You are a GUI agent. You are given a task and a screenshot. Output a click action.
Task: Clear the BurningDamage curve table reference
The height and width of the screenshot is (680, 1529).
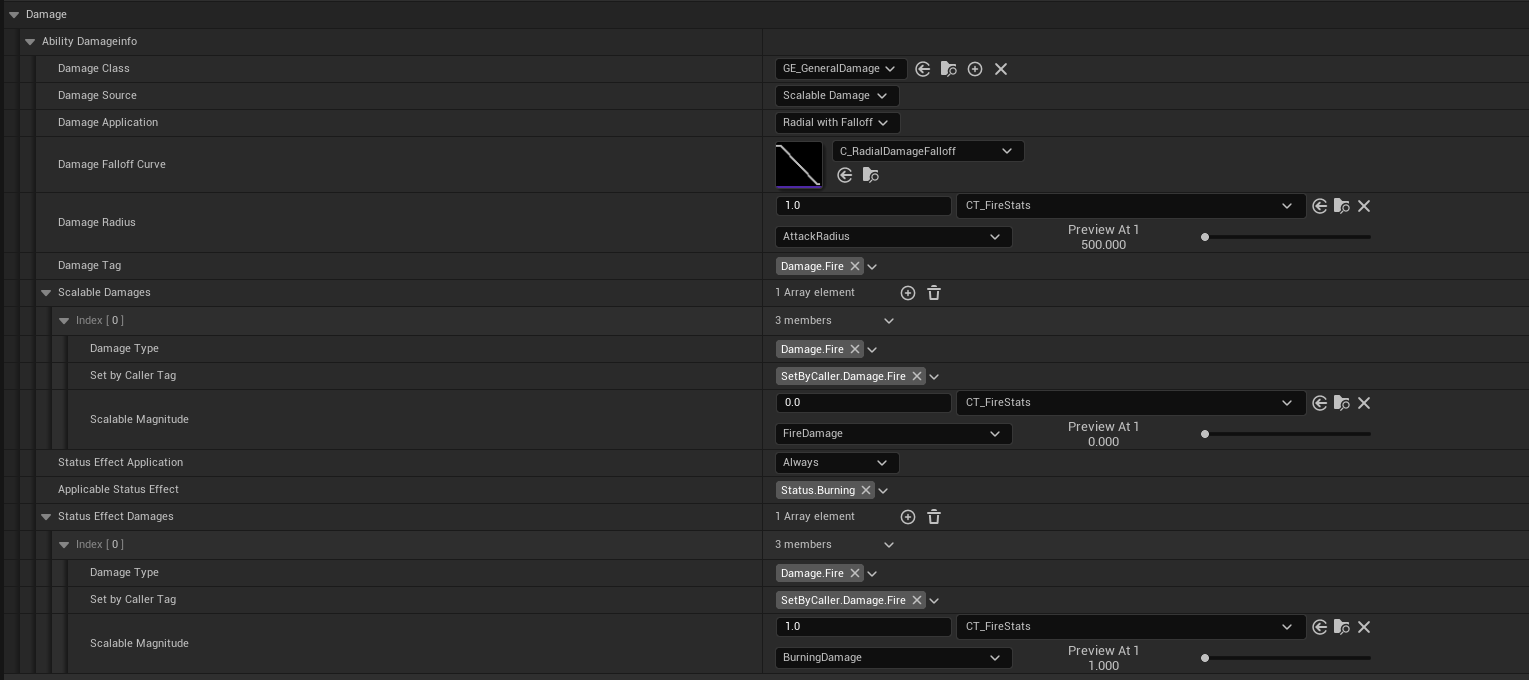pos(1364,627)
